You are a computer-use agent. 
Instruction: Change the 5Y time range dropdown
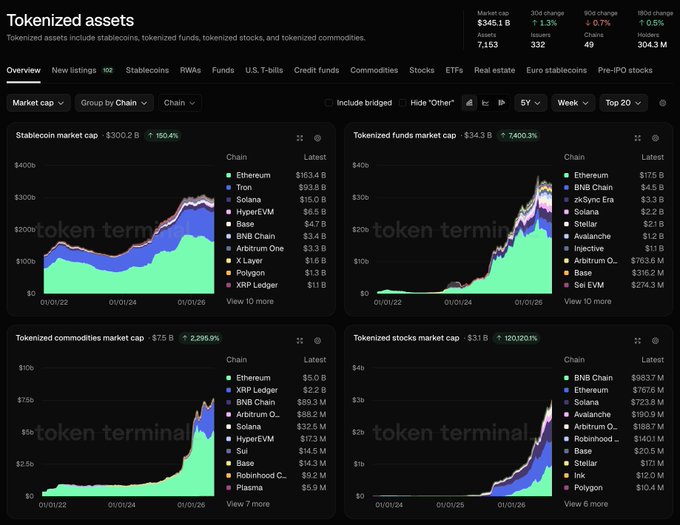click(x=530, y=103)
